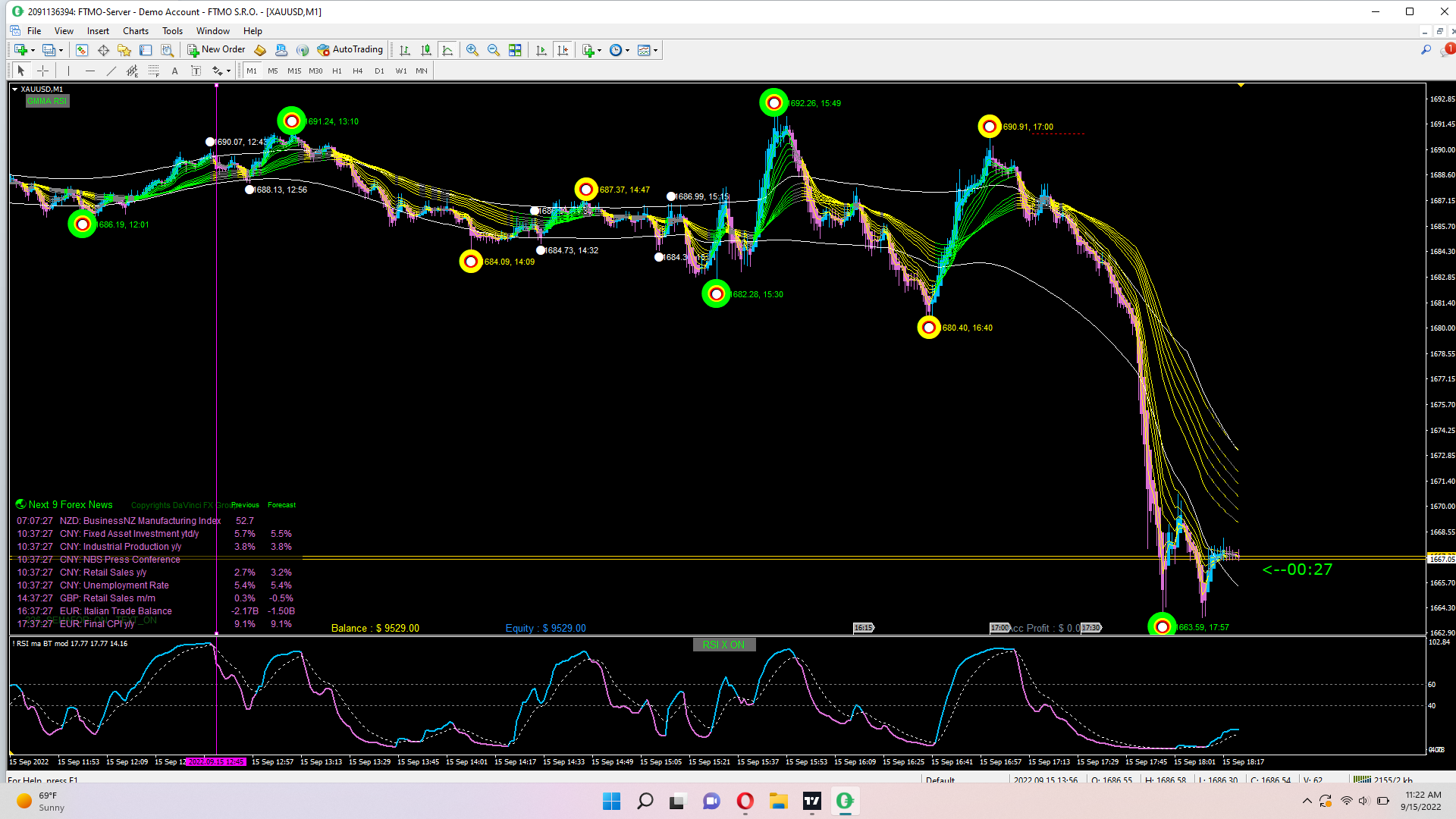Toggle the chart Auto Scroll button

click(541, 50)
